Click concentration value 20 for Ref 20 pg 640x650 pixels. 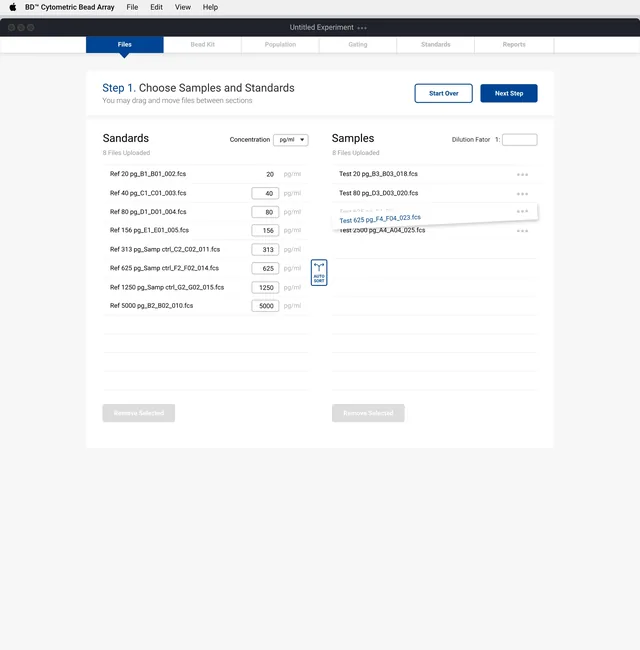click(x=270, y=175)
